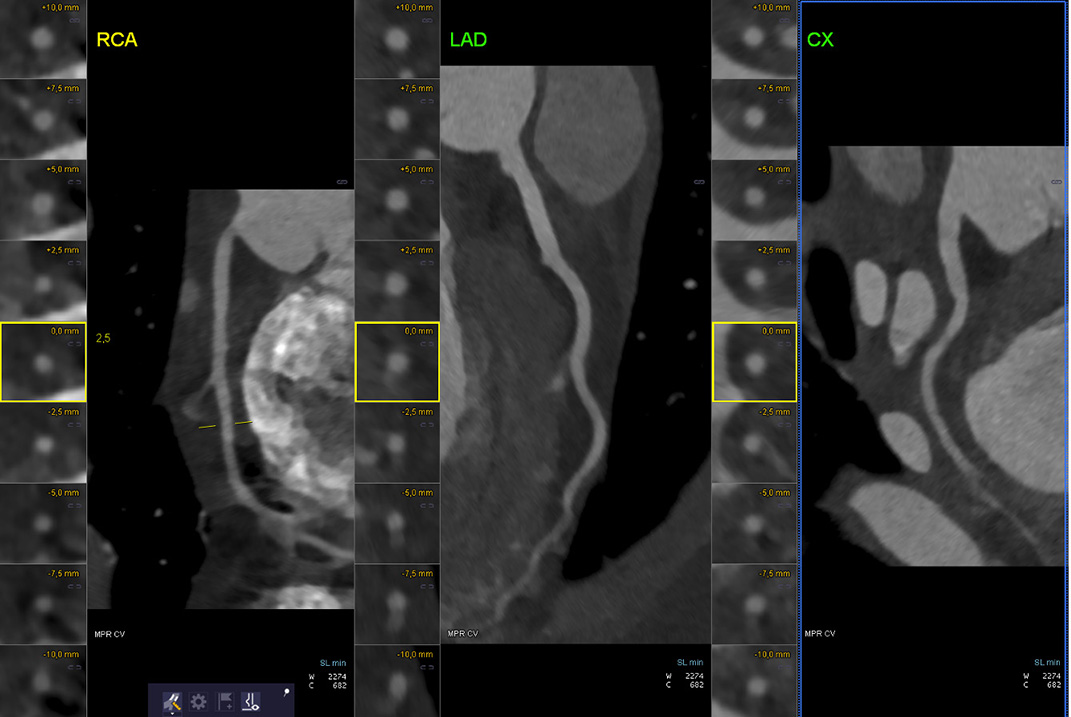This screenshot has width=1071, height=717.
Task: Expand the dropdown arrow under vessel tool
Action: 173,712
